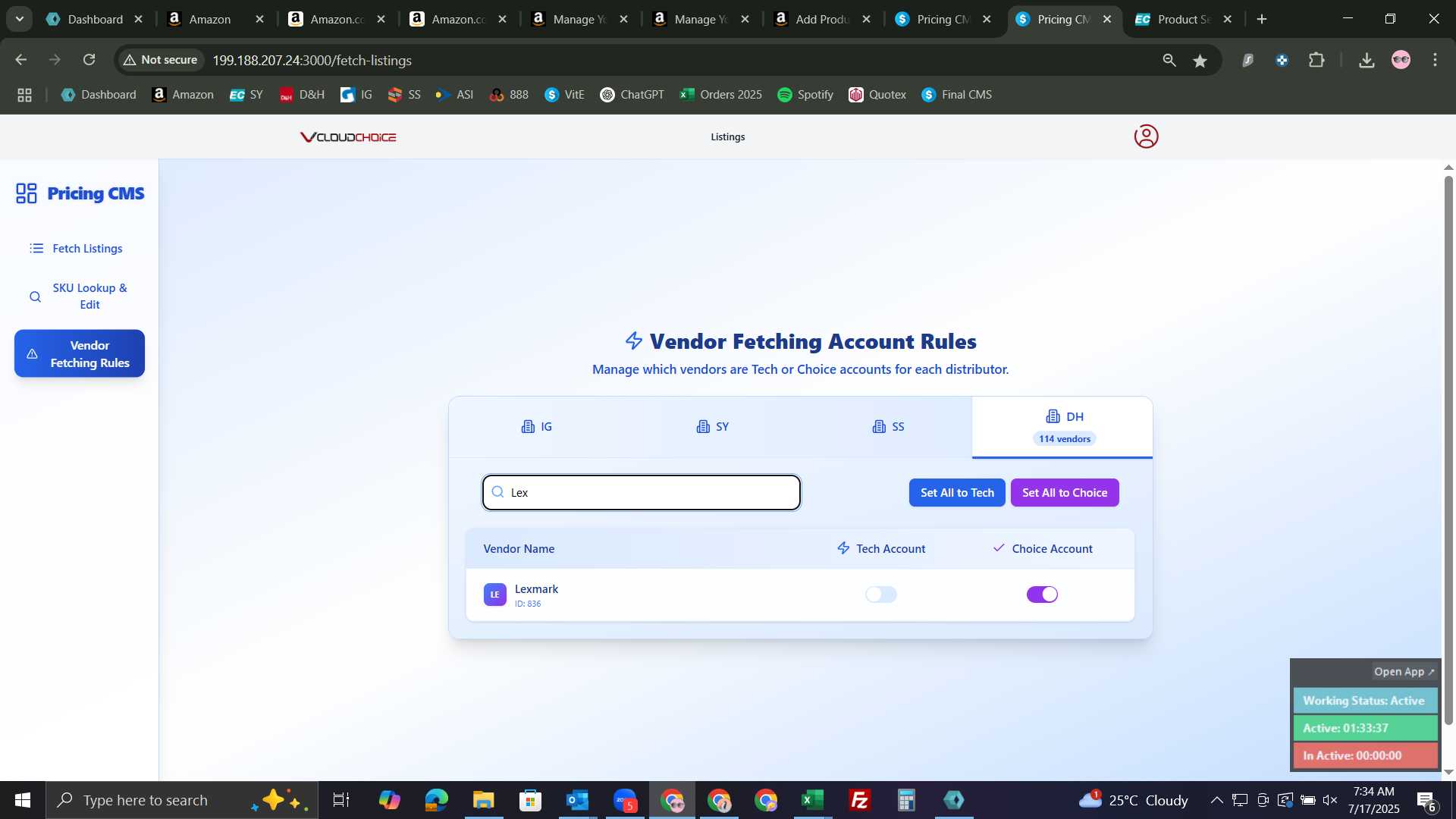Viewport: 1456px width, 819px height.
Task: Open Outlook from the taskbar
Action: tap(577, 800)
